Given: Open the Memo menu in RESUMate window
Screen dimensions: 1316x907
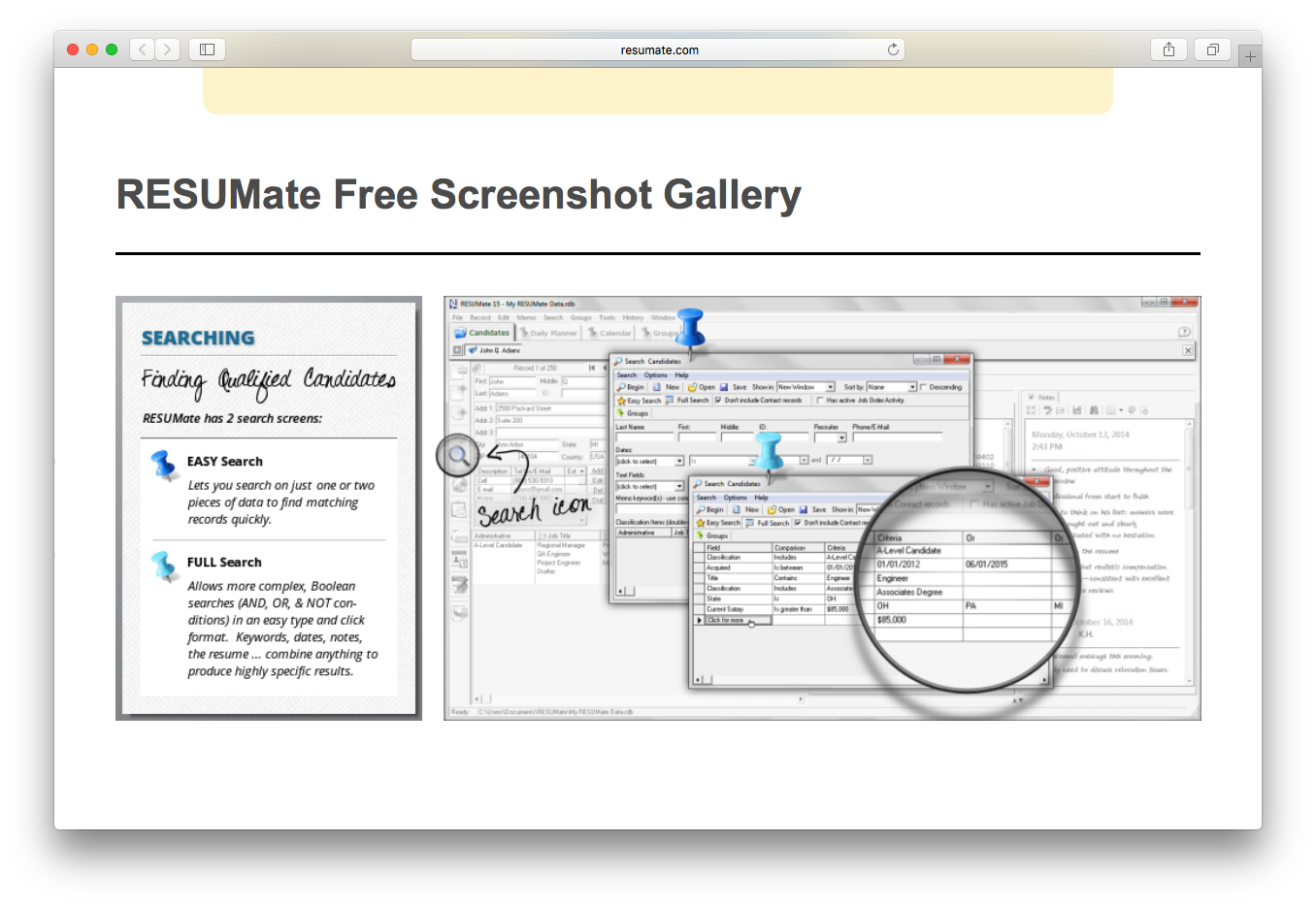Looking at the screenshot, I should coord(526,317).
